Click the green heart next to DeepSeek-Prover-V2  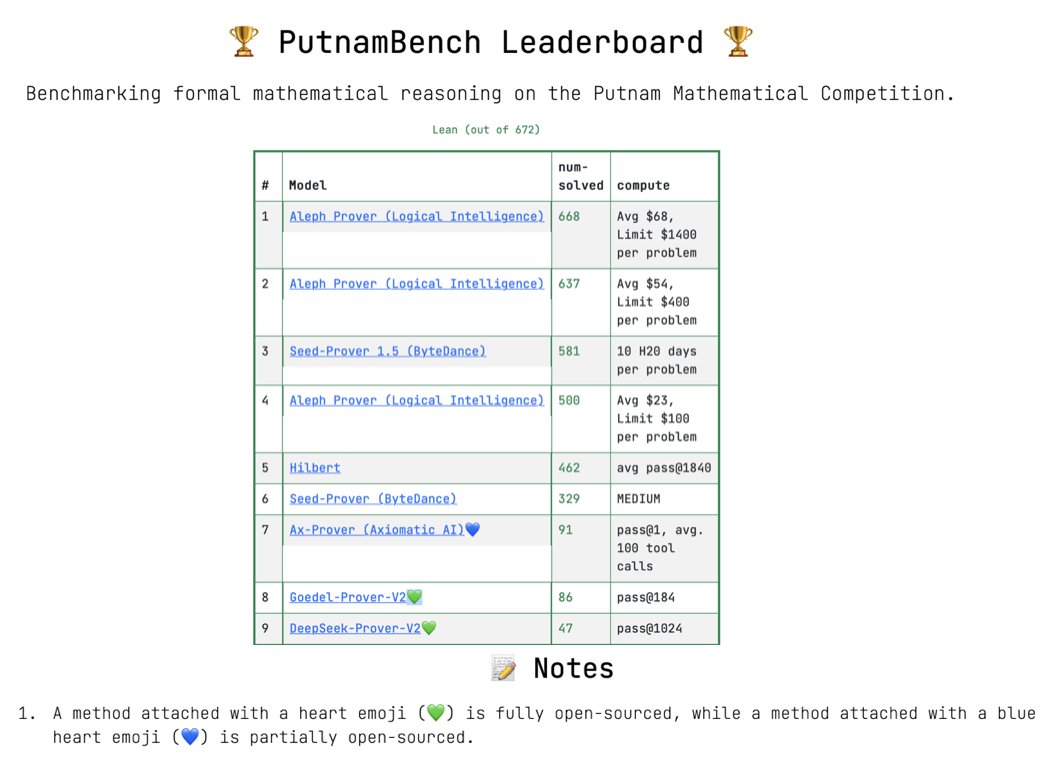tap(428, 628)
